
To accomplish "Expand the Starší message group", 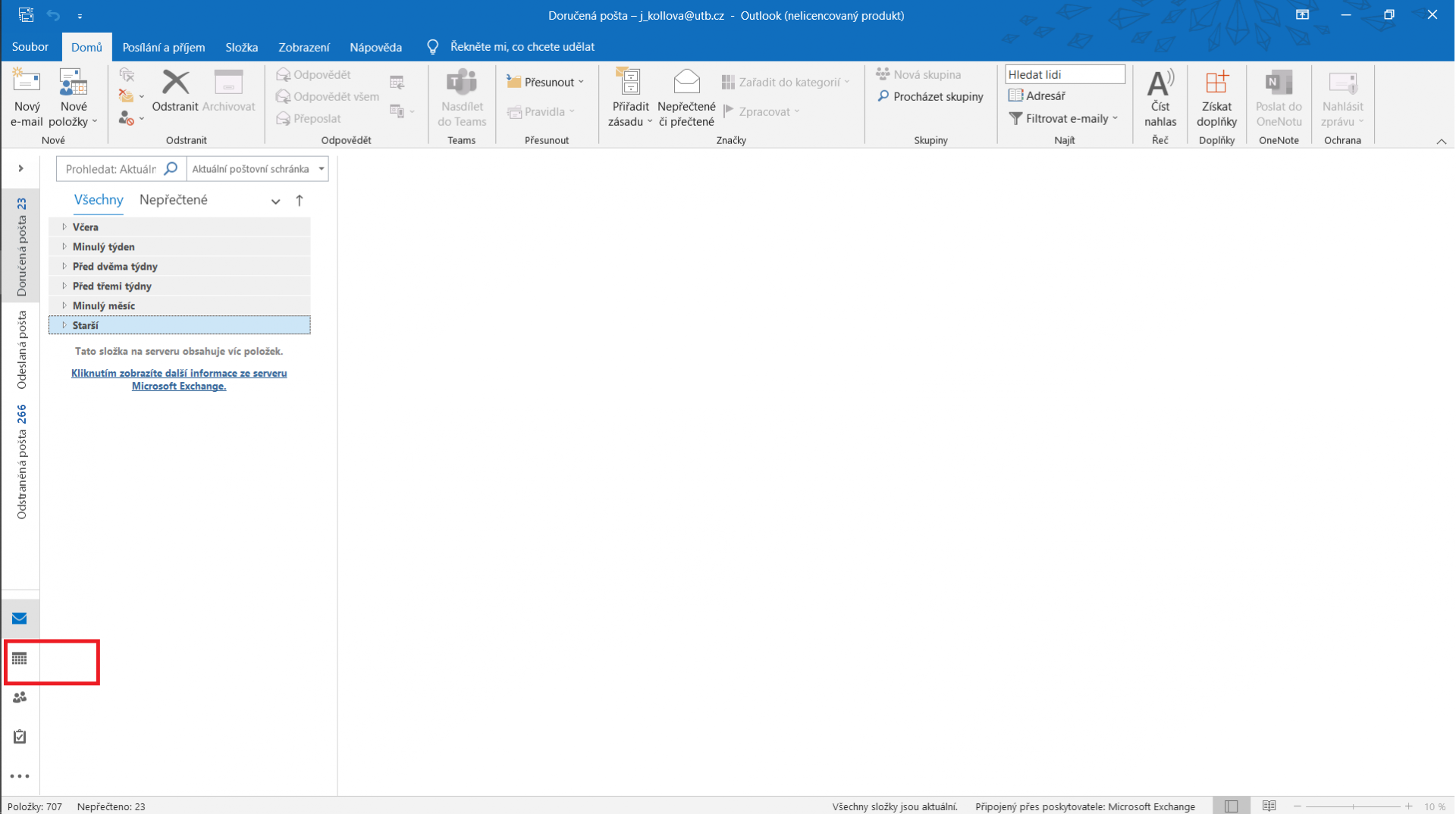I will (64, 325).
